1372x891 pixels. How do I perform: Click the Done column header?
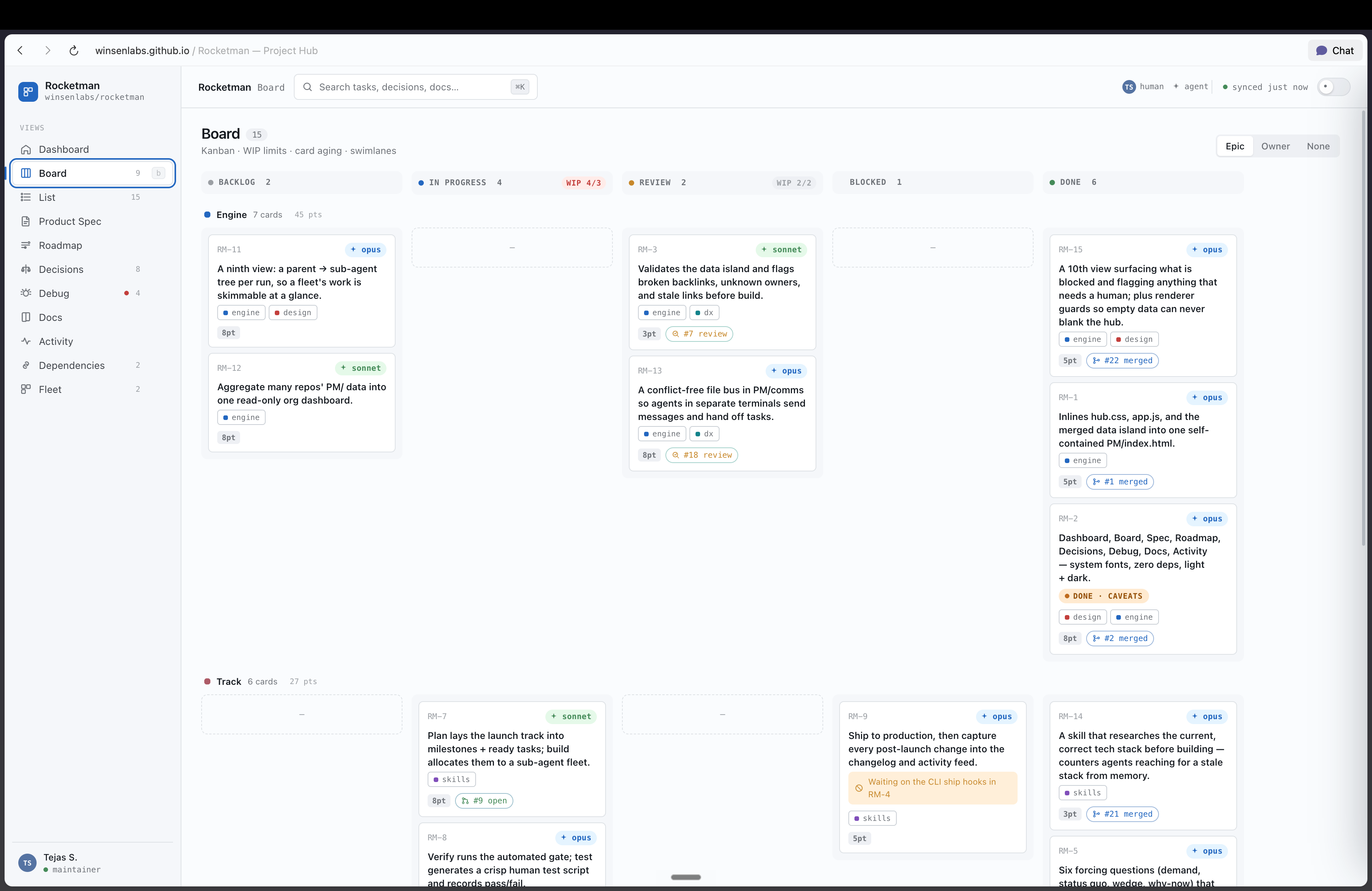(x=1143, y=182)
